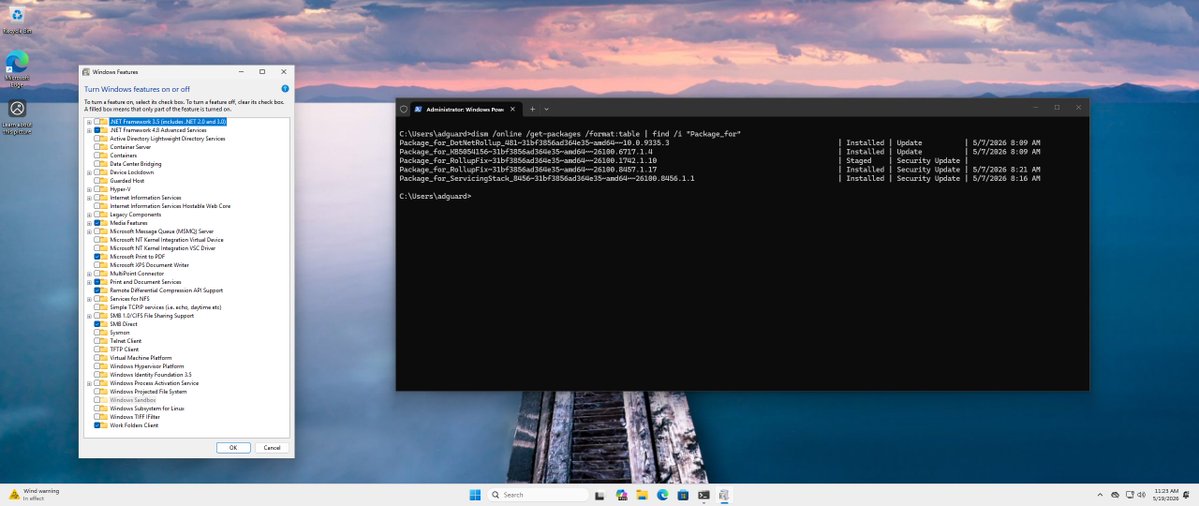
Task: Open the Microsoft Edge desktop shortcut
Action: click(x=16, y=69)
